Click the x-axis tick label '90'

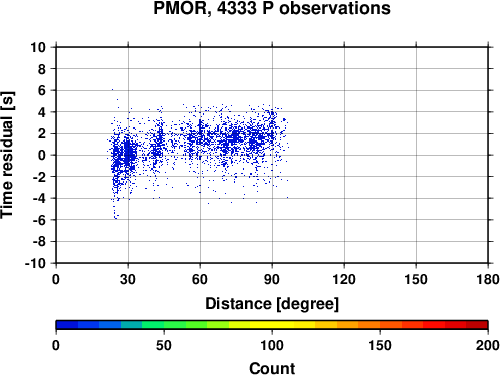click(272, 279)
